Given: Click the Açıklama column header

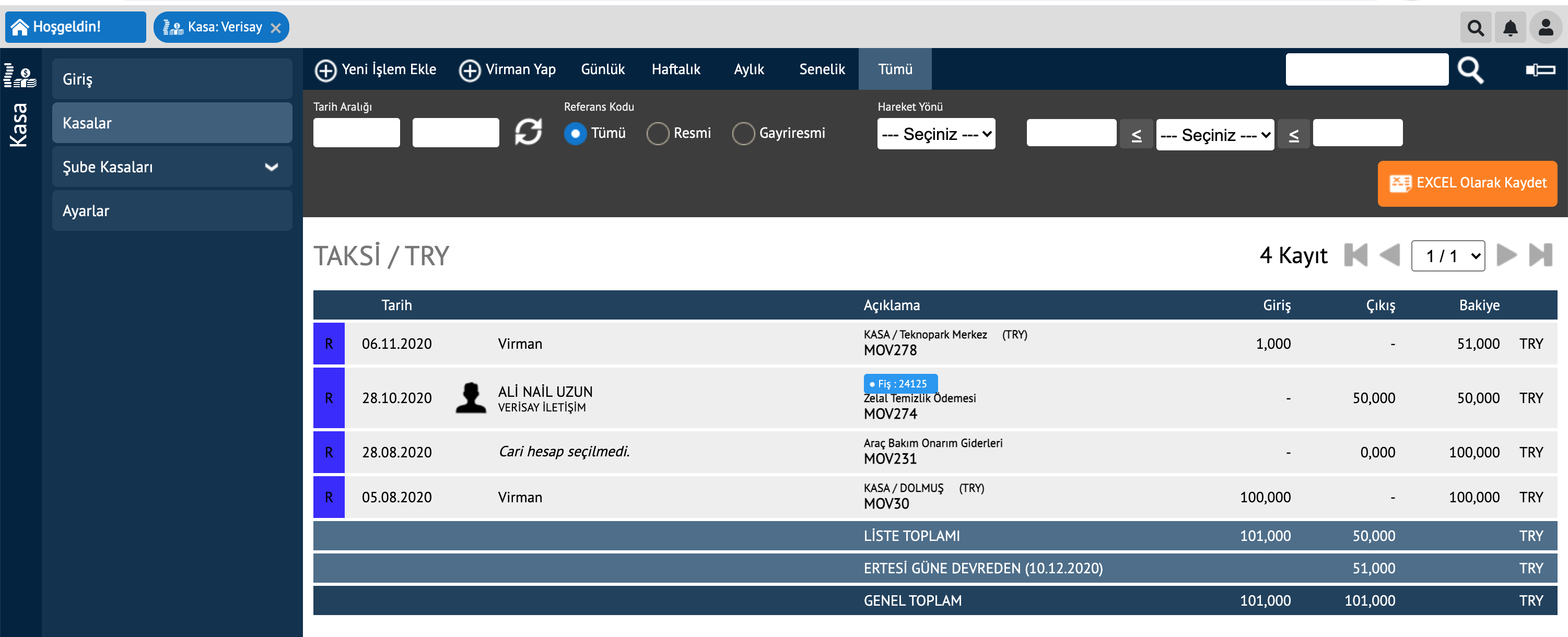Looking at the screenshot, I should tap(892, 305).
